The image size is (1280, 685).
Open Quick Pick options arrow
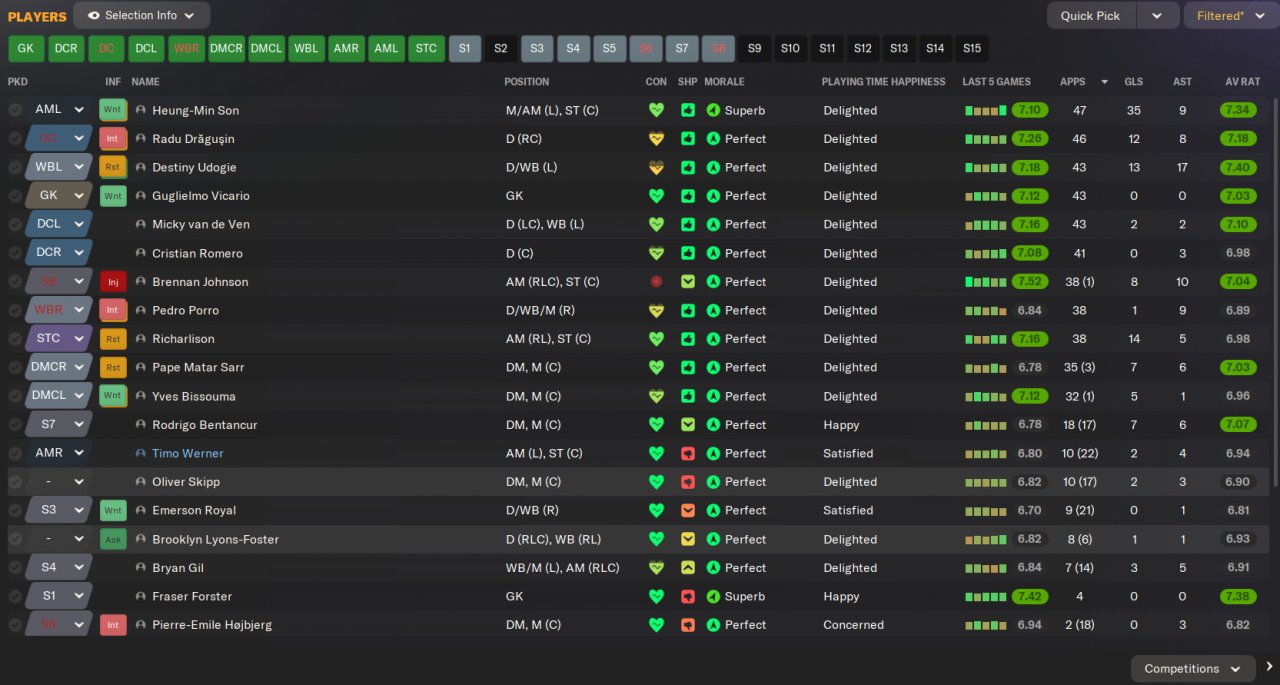pyautogui.click(x=1157, y=16)
